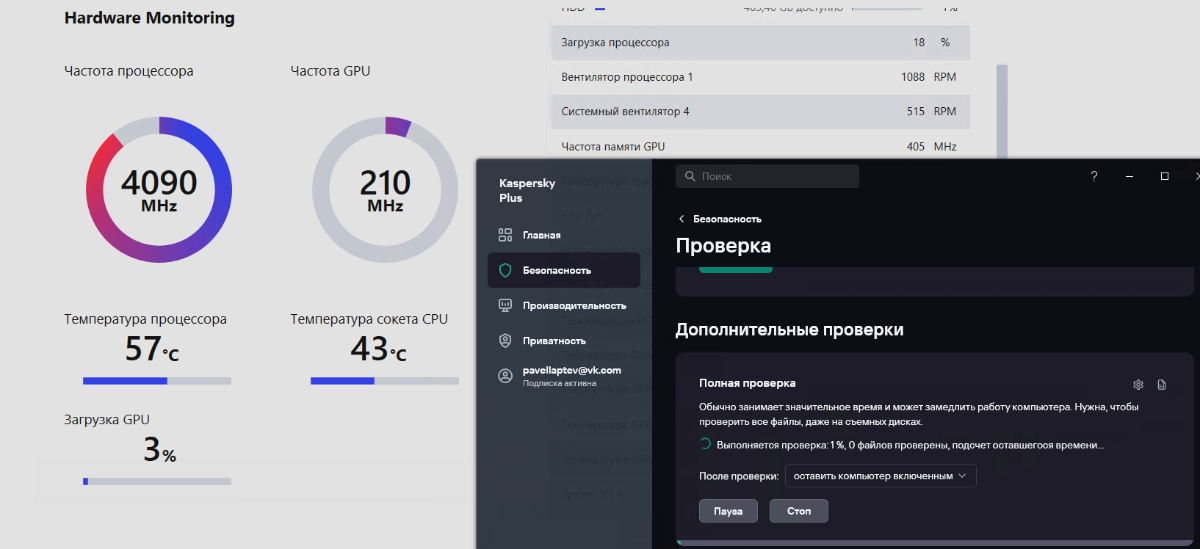Select the Частота памяти GPU row
The image size is (1200, 549).
(760, 146)
